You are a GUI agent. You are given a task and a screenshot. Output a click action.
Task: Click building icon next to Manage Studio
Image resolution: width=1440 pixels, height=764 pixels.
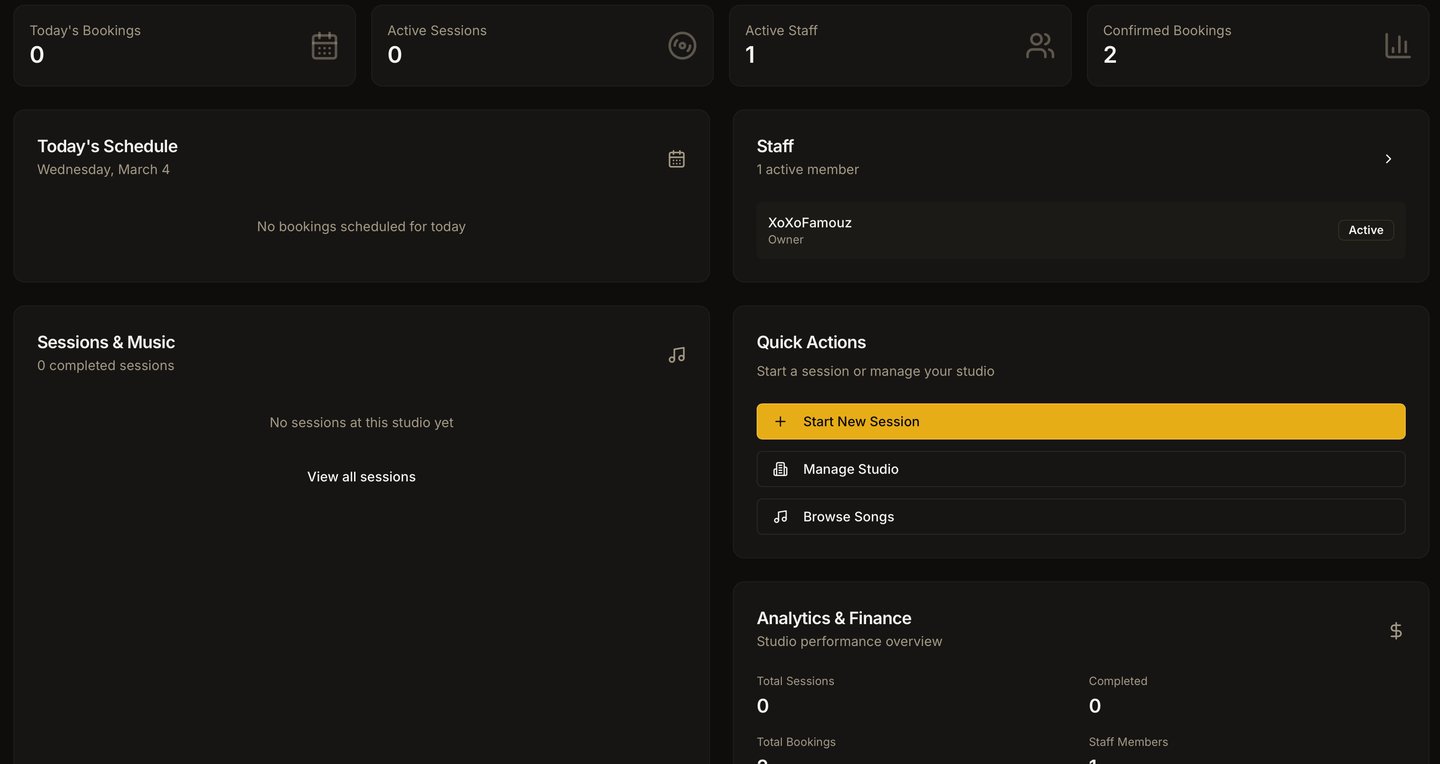coord(781,469)
